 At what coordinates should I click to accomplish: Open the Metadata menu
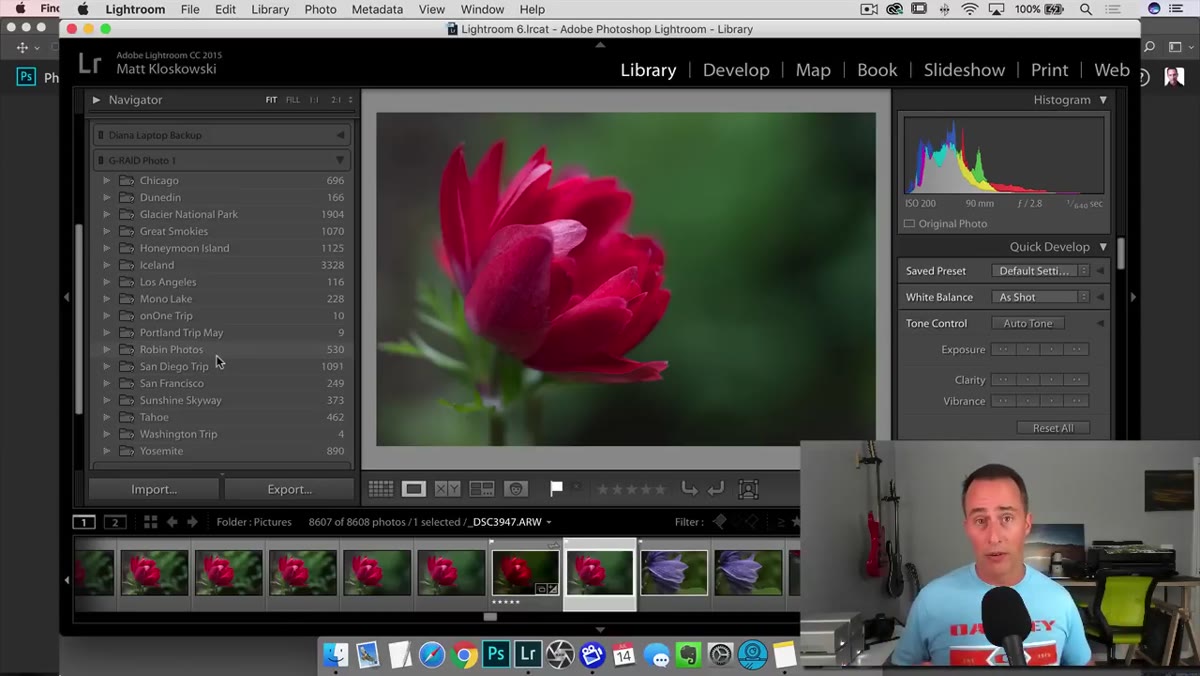click(x=377, y=9)
